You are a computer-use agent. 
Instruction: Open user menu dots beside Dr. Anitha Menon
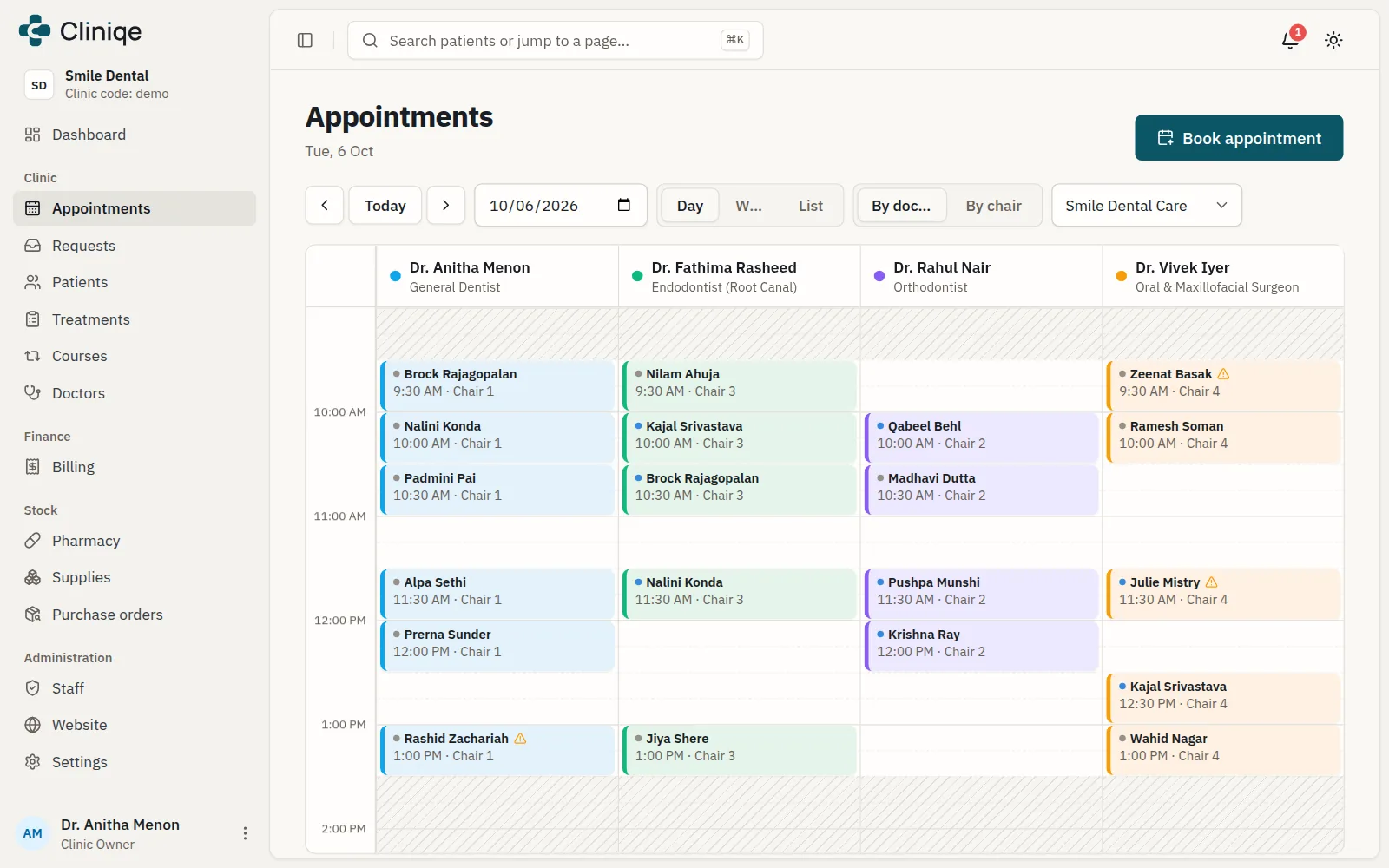point(245,833)
